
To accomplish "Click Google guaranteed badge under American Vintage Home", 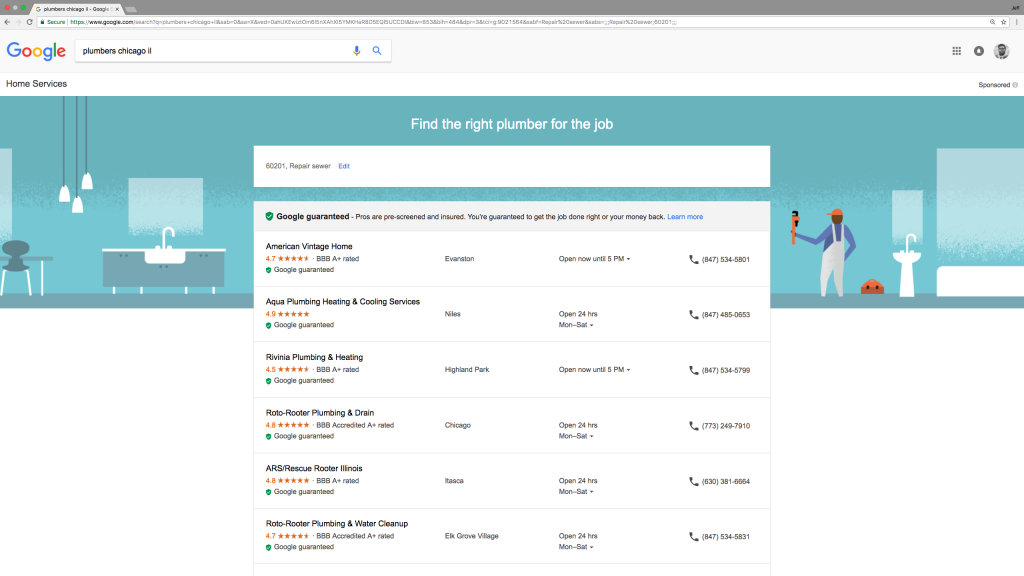I will [300, 270].
